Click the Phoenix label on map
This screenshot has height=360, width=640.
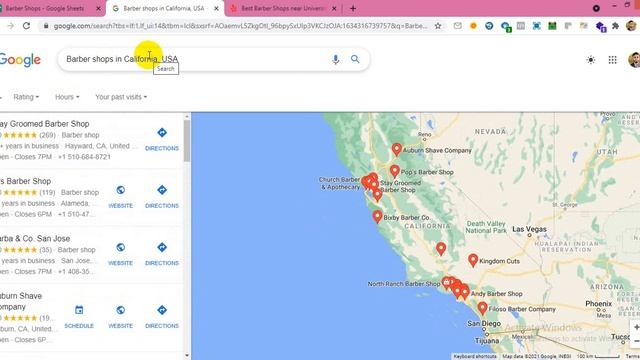point(598,304)
